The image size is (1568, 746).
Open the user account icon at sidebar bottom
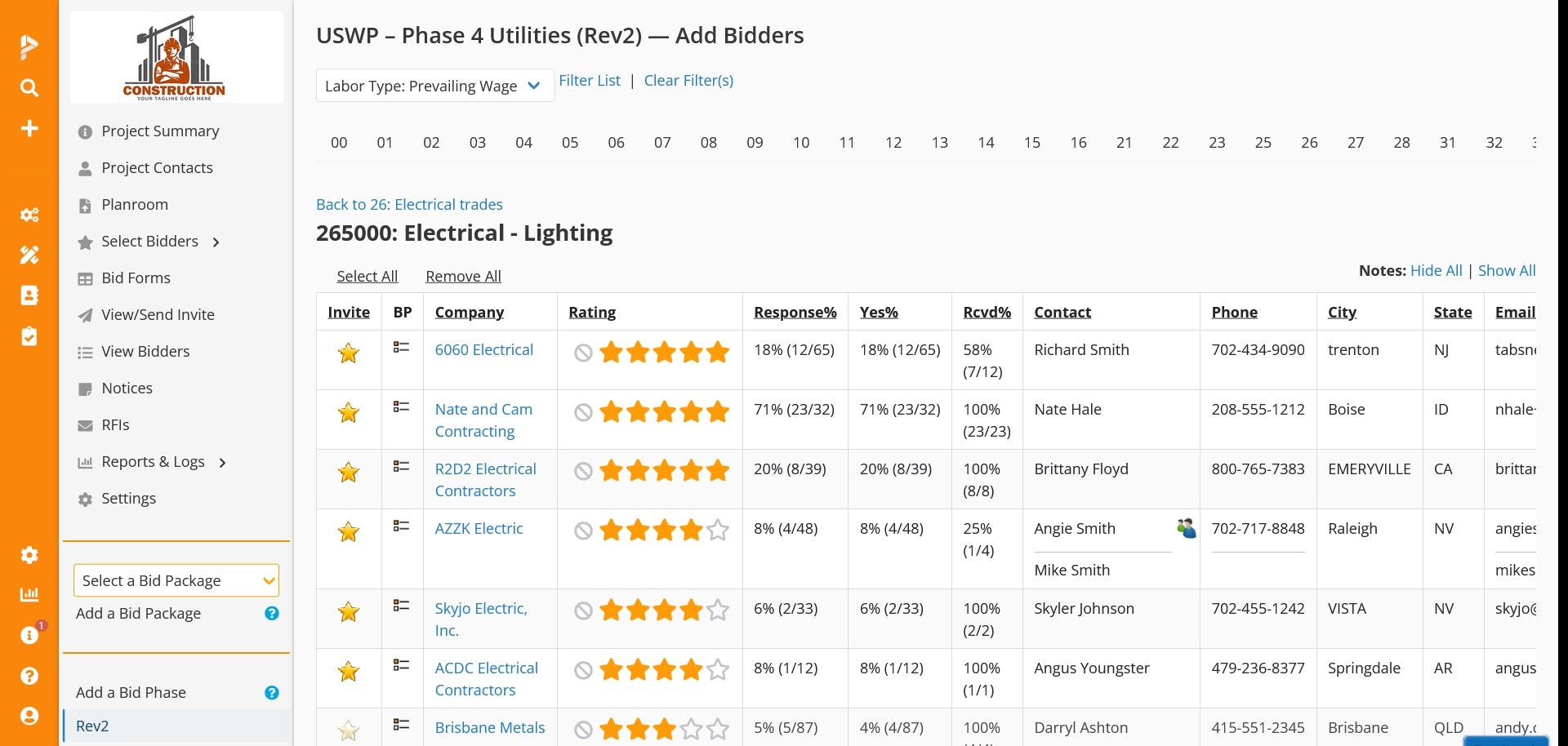pyautogui.click(x=29, y=716)
